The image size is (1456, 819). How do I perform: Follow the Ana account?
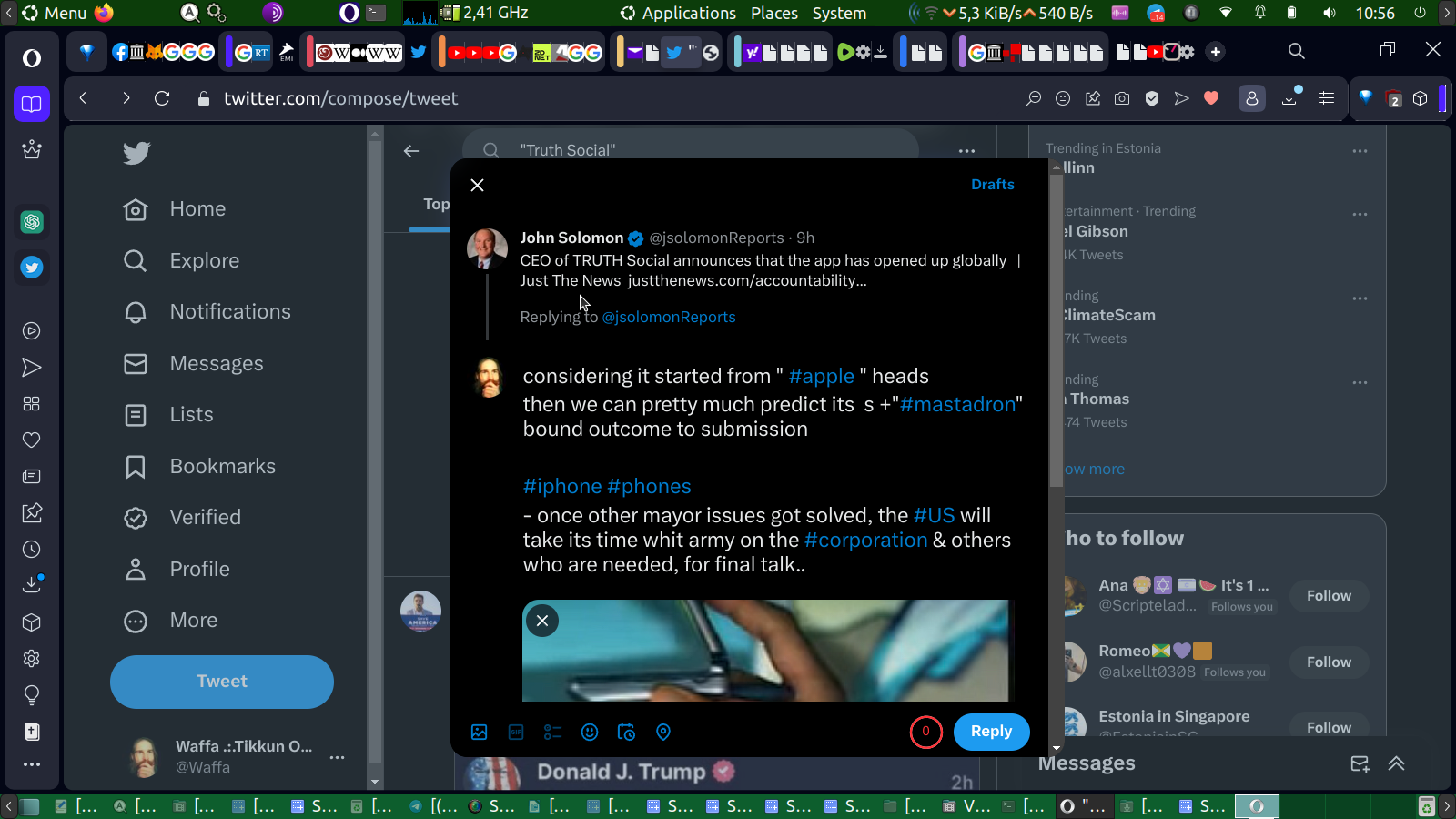click(1329, 596)
